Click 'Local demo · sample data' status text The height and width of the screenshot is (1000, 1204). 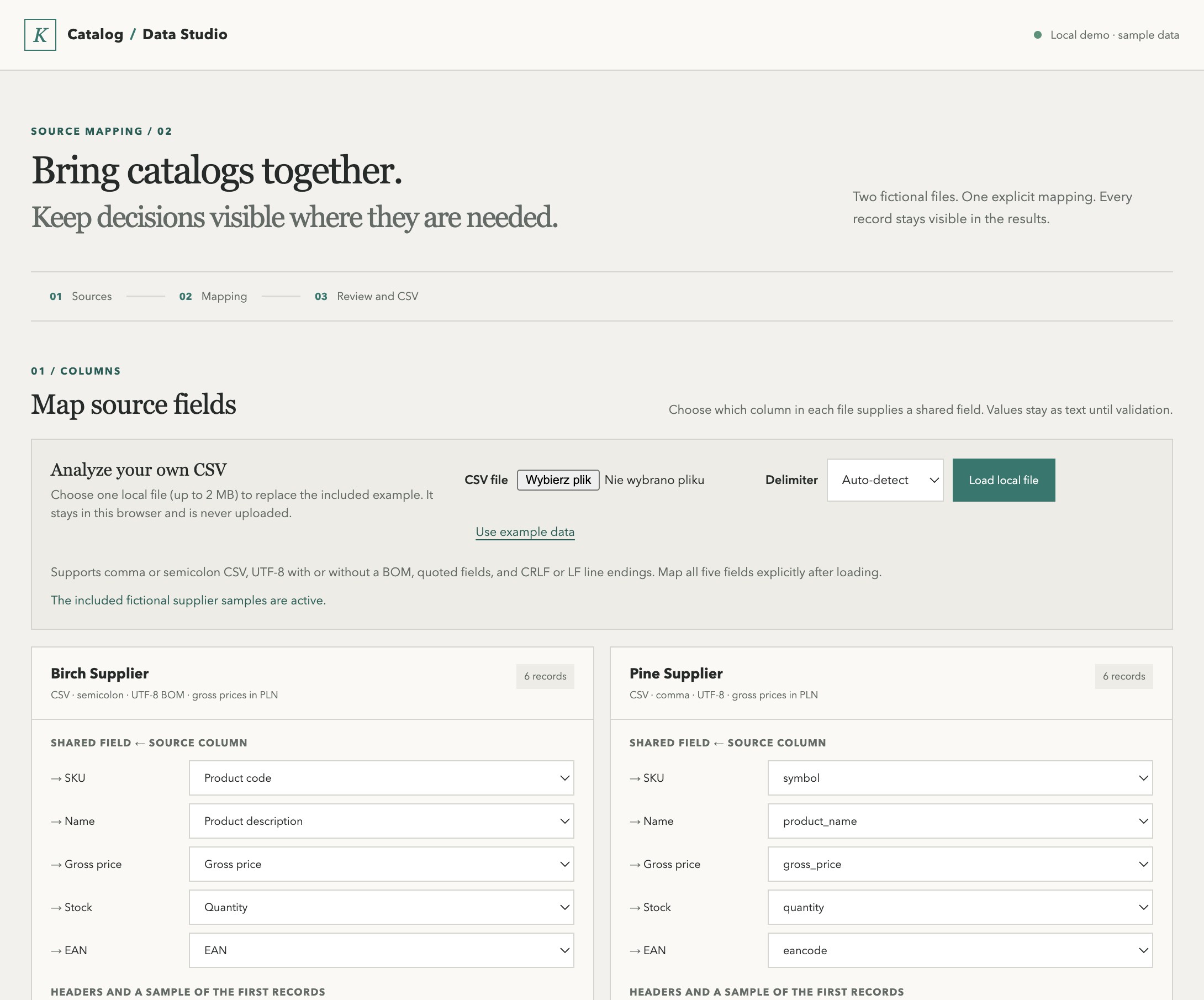tap(1115, 35)
